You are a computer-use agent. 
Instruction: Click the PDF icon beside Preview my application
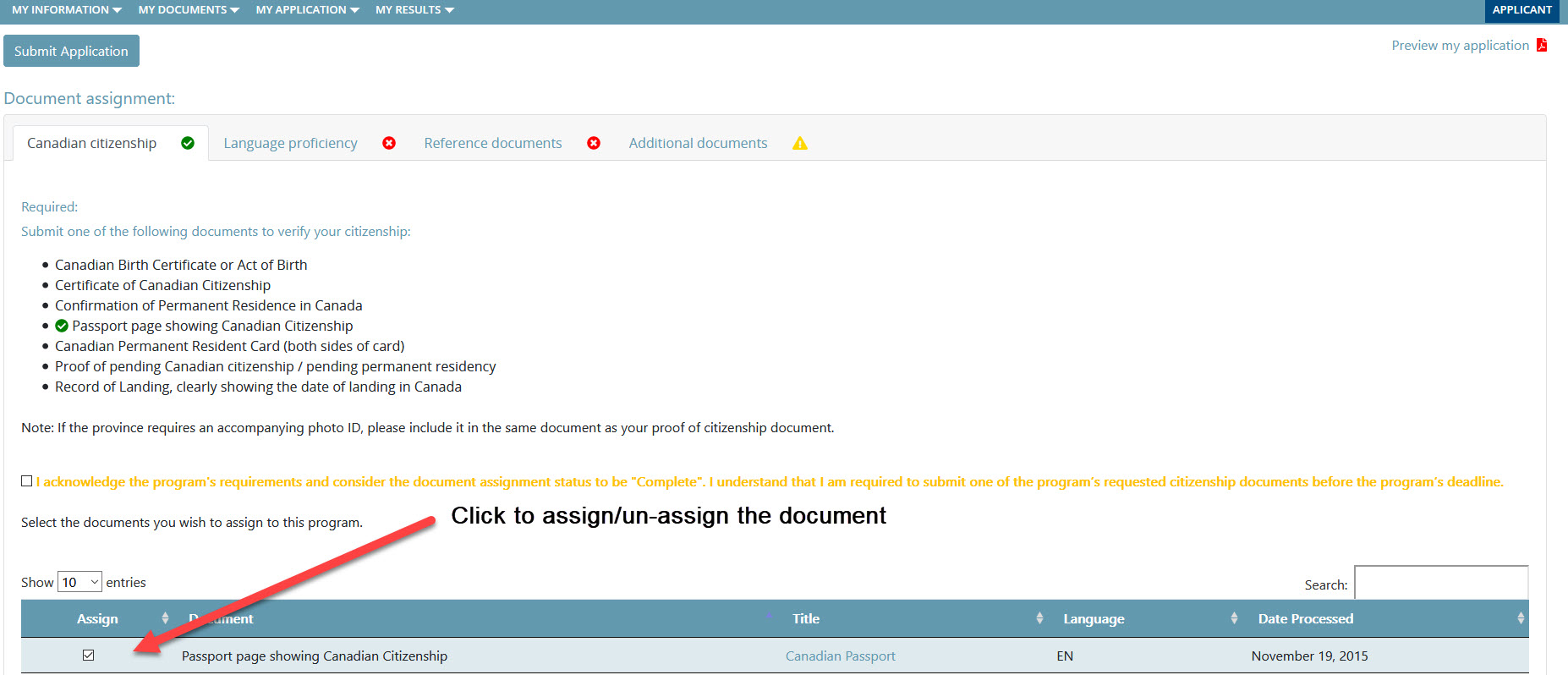coord(1542,46)
